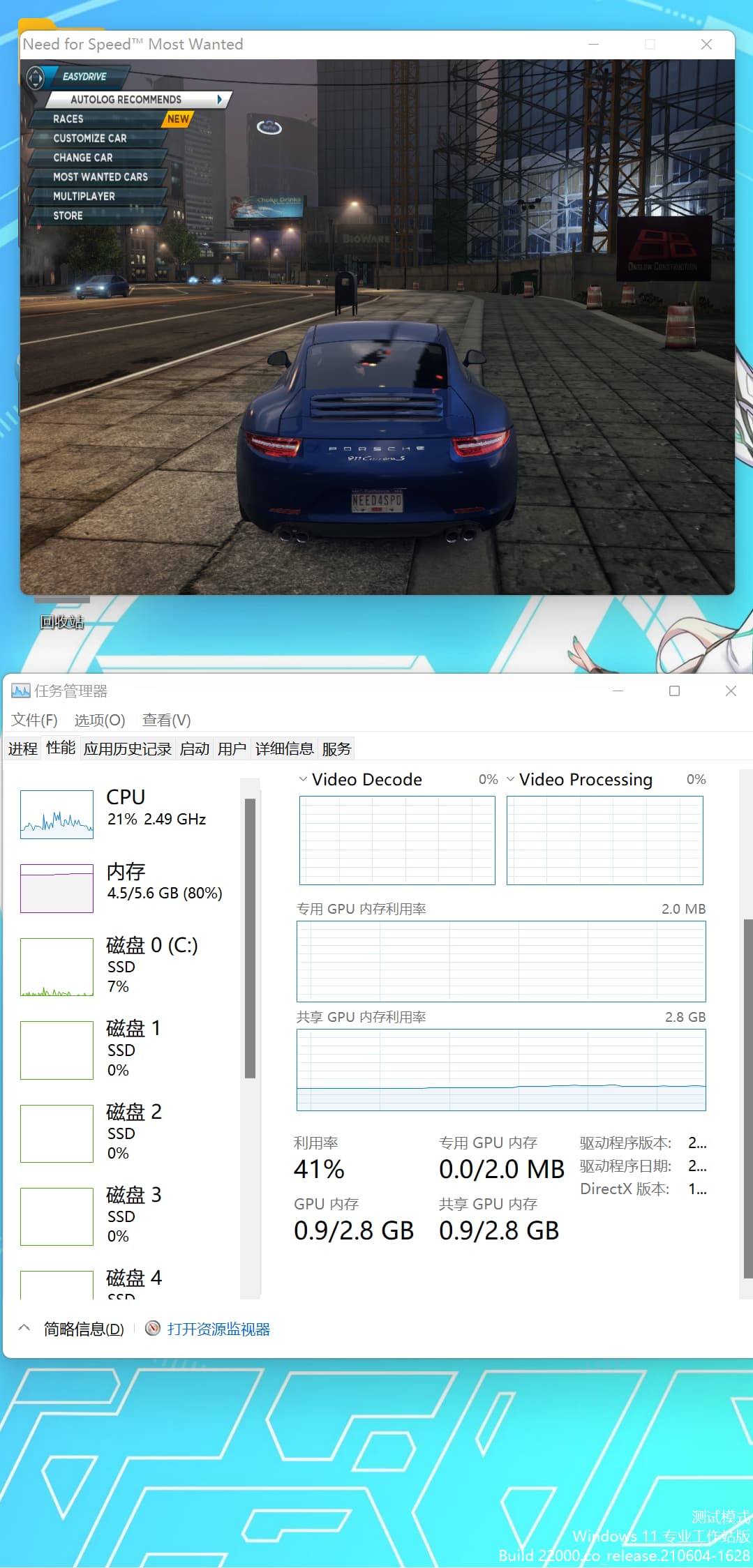This screenshot has height=1568, width=753.
Task: Click the EASYDRIVE header label
Action: (84, 76)
